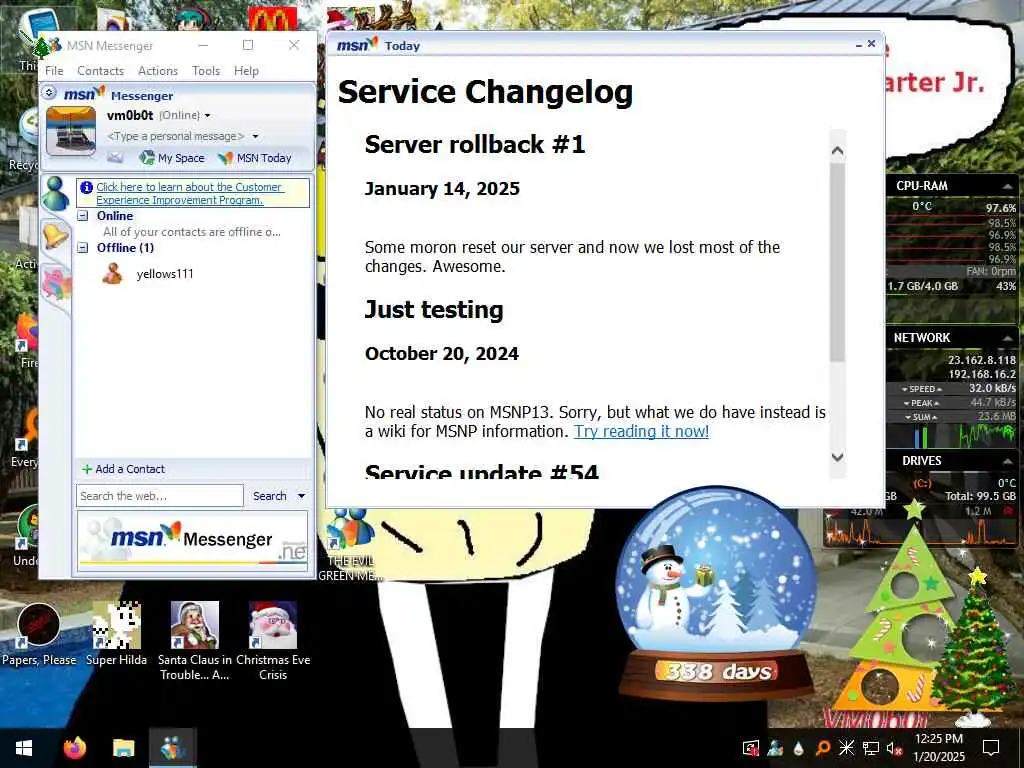Viewport: 1024px width, 768px height.
Task: Open the personal message dropdown arrow
Action: [255, 136]
